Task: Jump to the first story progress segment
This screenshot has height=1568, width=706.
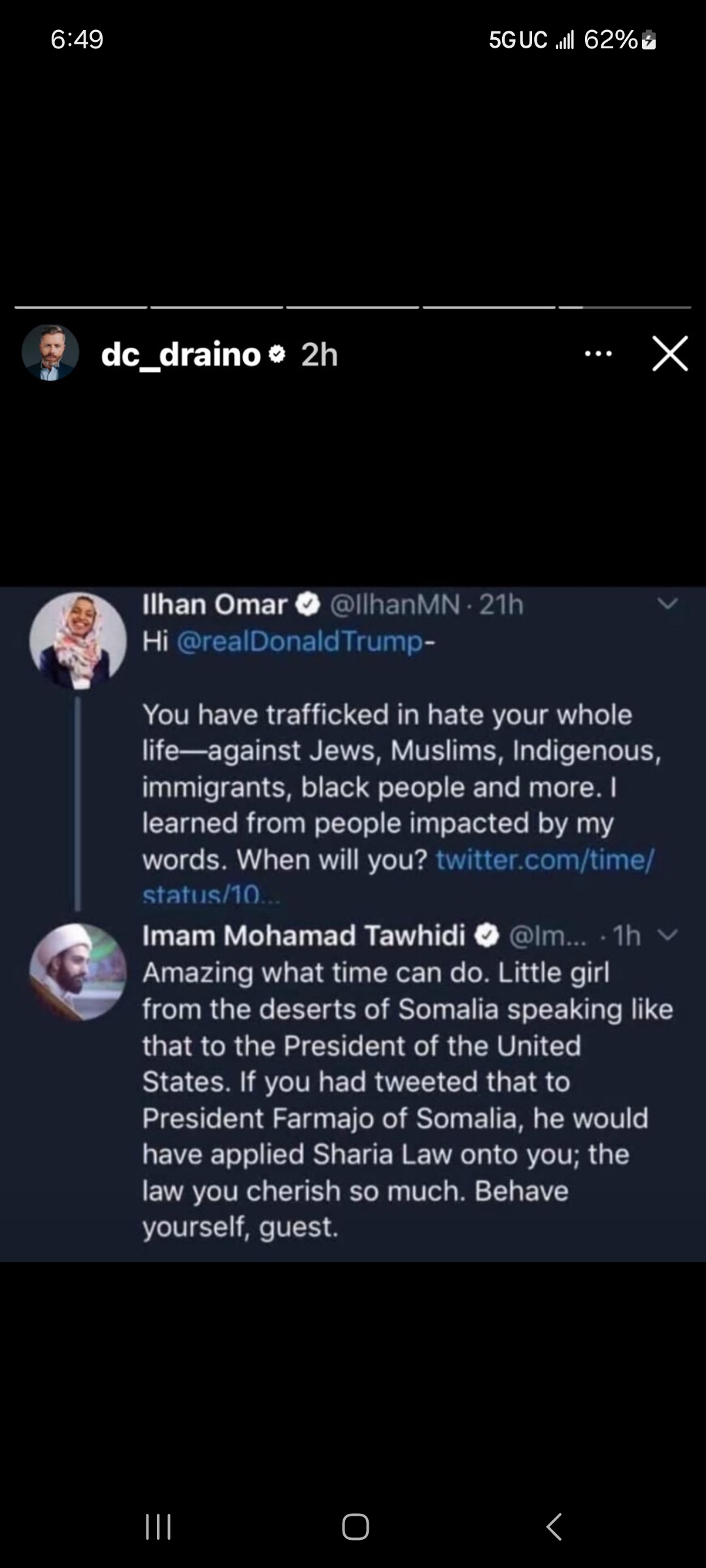Action: coord(81,307)
